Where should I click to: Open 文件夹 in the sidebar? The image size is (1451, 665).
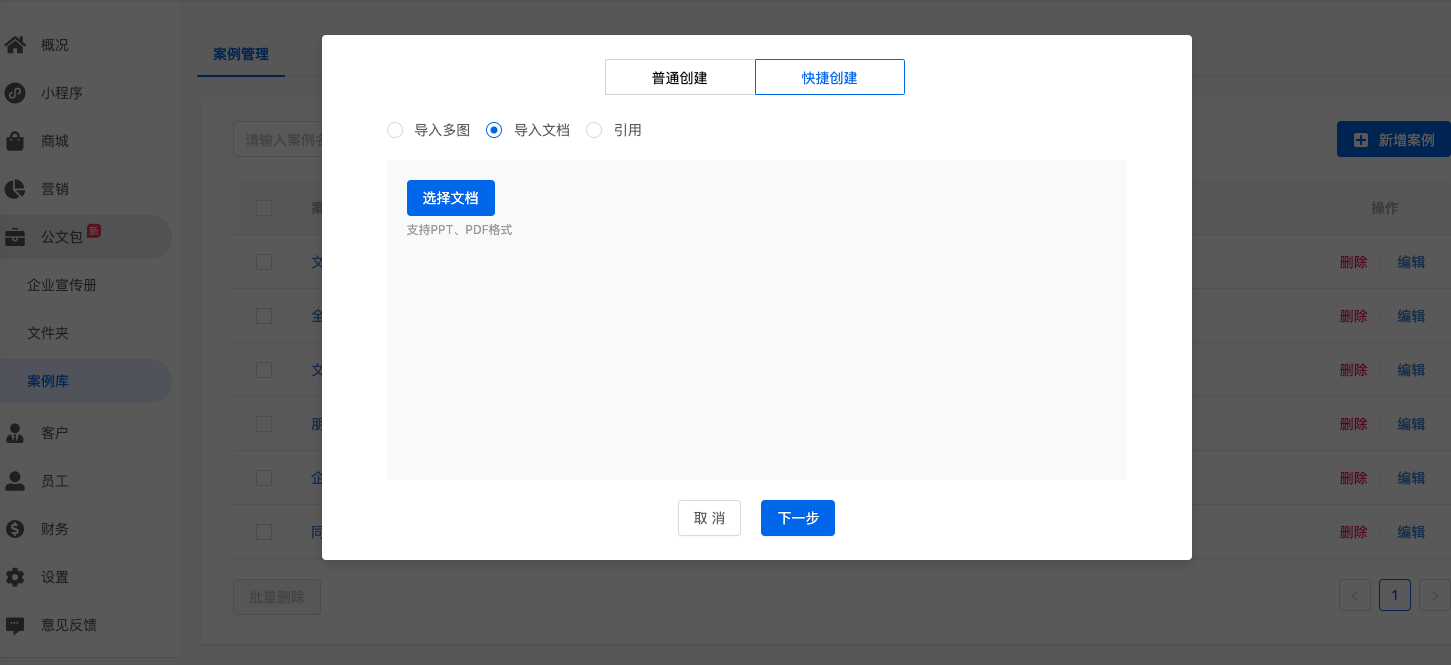pos(48,333)
